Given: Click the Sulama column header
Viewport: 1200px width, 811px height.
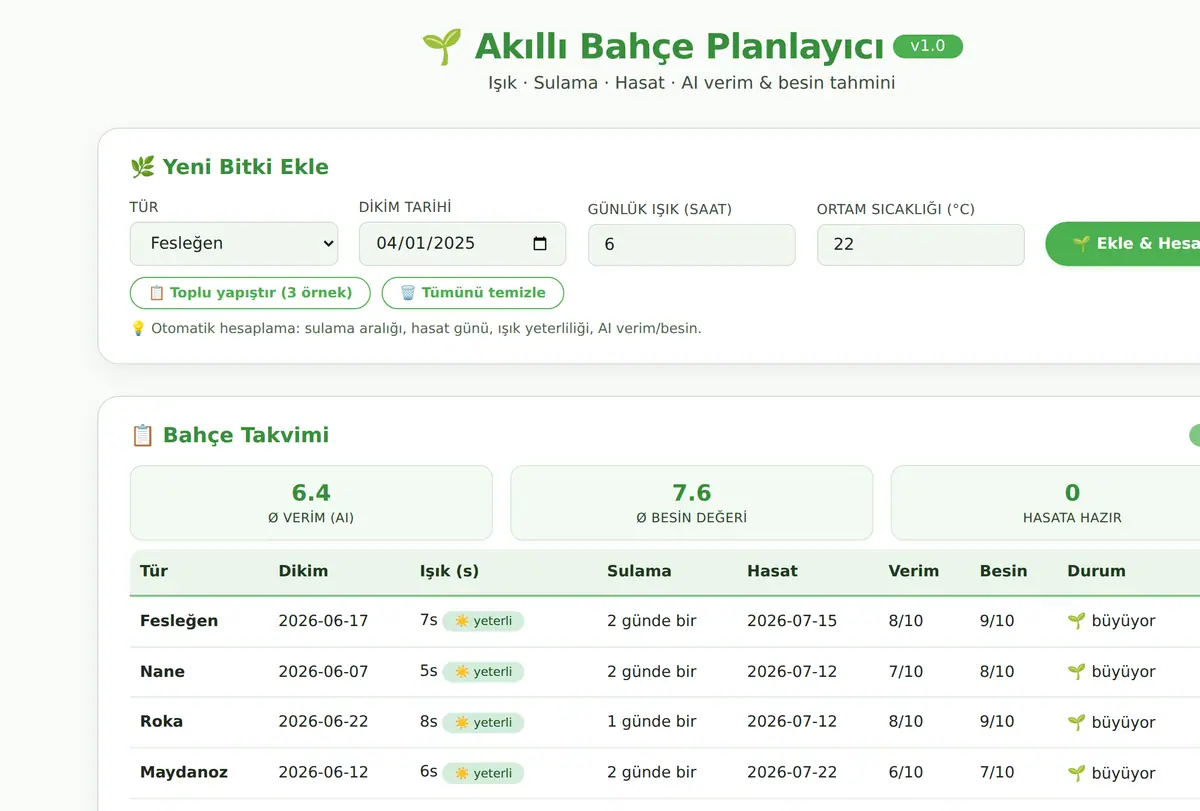Looking at the screenshot, I should click(639, 571).
